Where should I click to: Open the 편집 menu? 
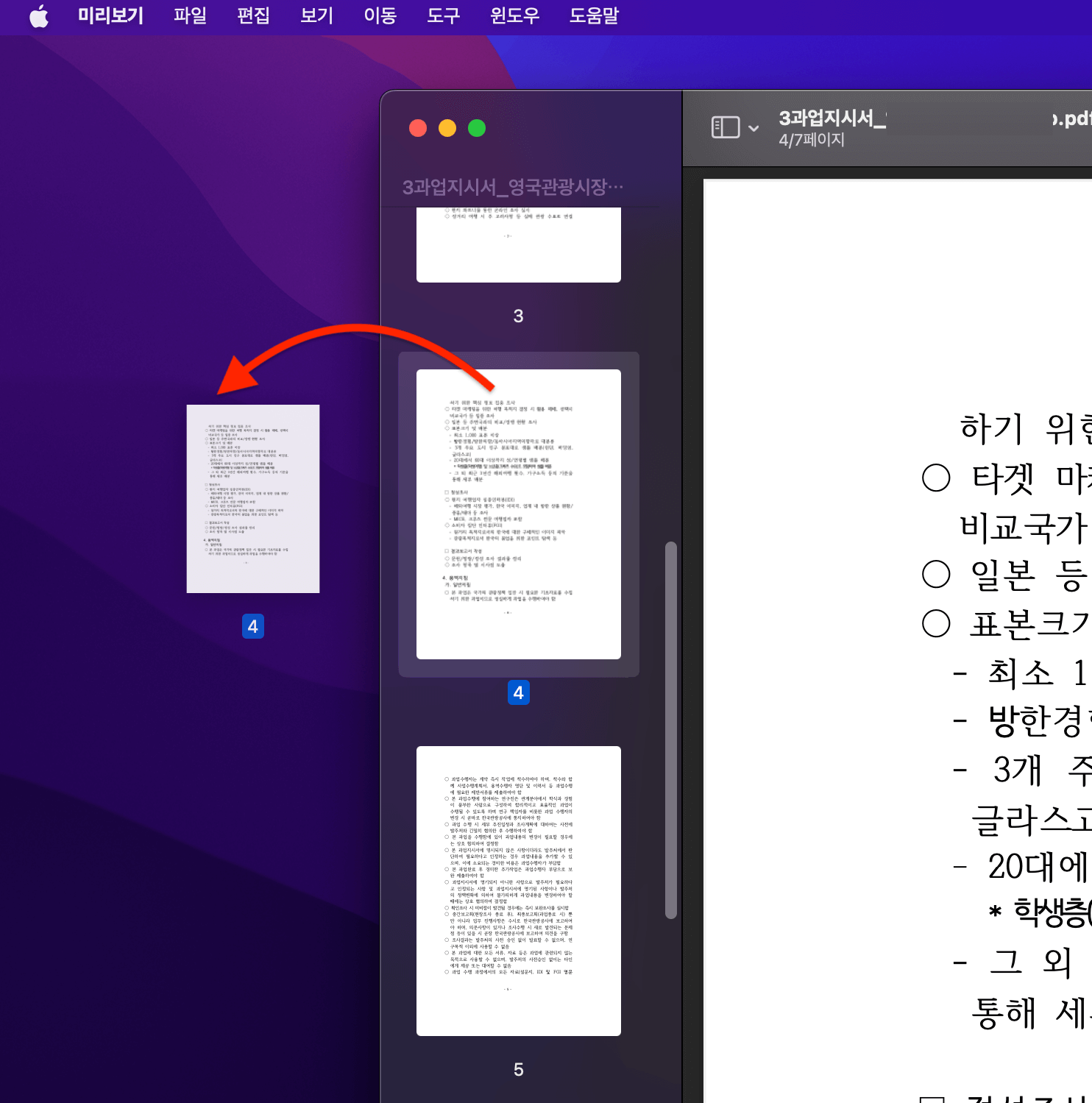tap(253, 16)
